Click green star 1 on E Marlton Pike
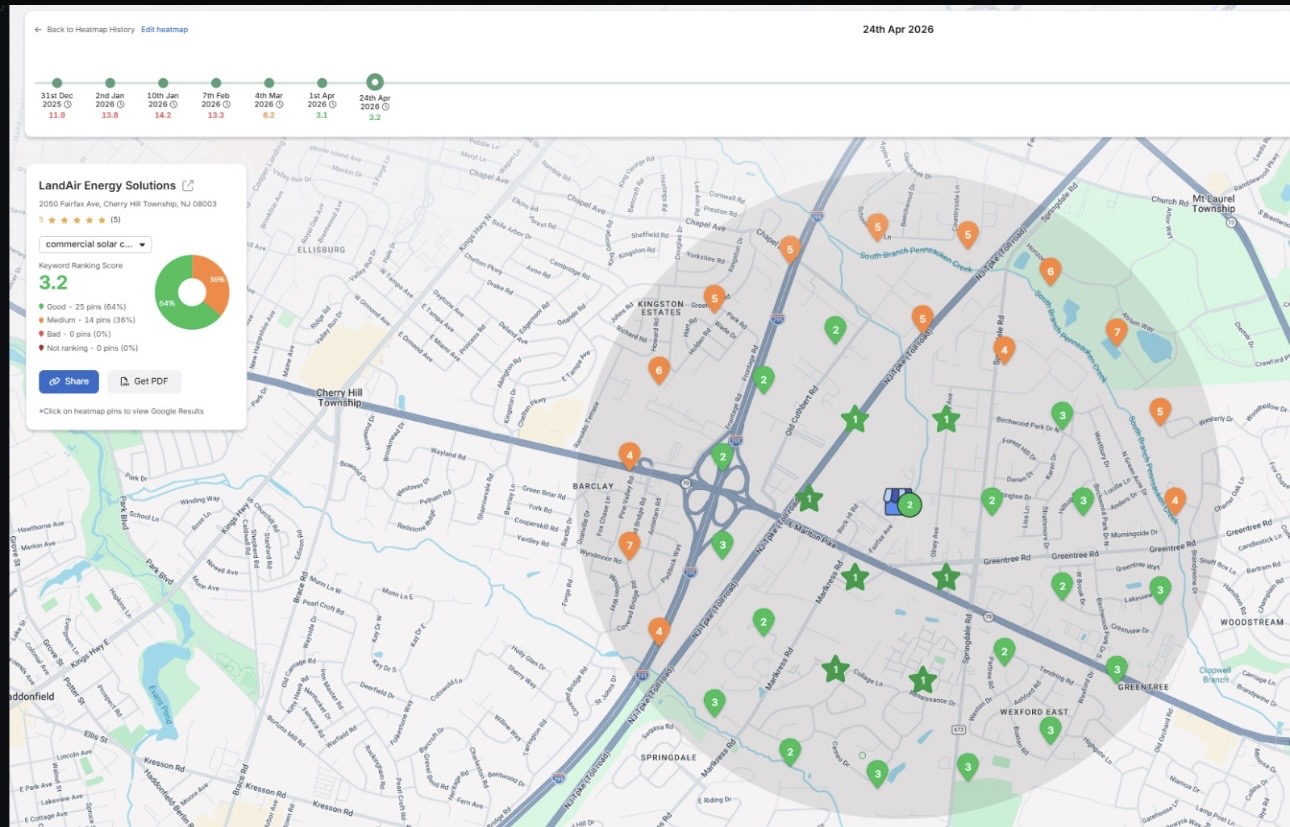The image size is (1290, 827). (809, 497)
